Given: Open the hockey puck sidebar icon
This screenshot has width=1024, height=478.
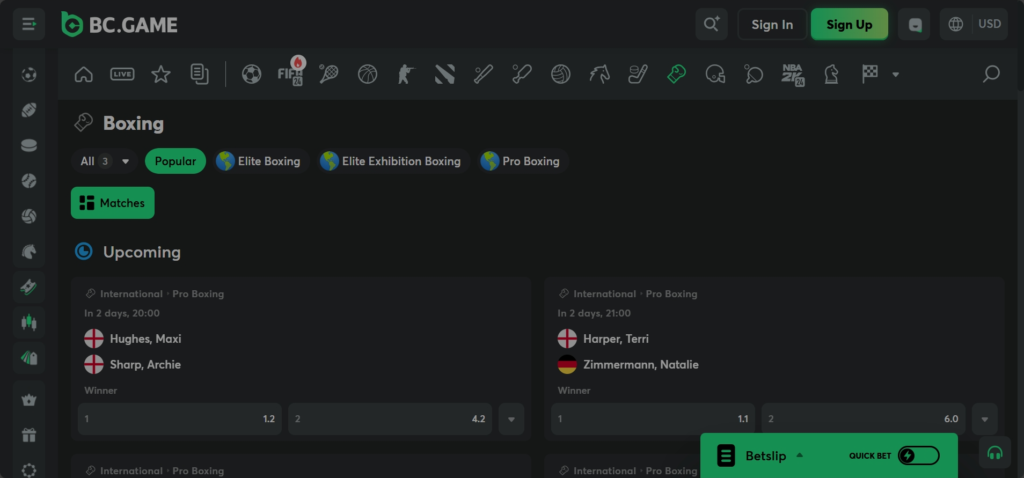Looking at the screenshot, I should 29,146.
